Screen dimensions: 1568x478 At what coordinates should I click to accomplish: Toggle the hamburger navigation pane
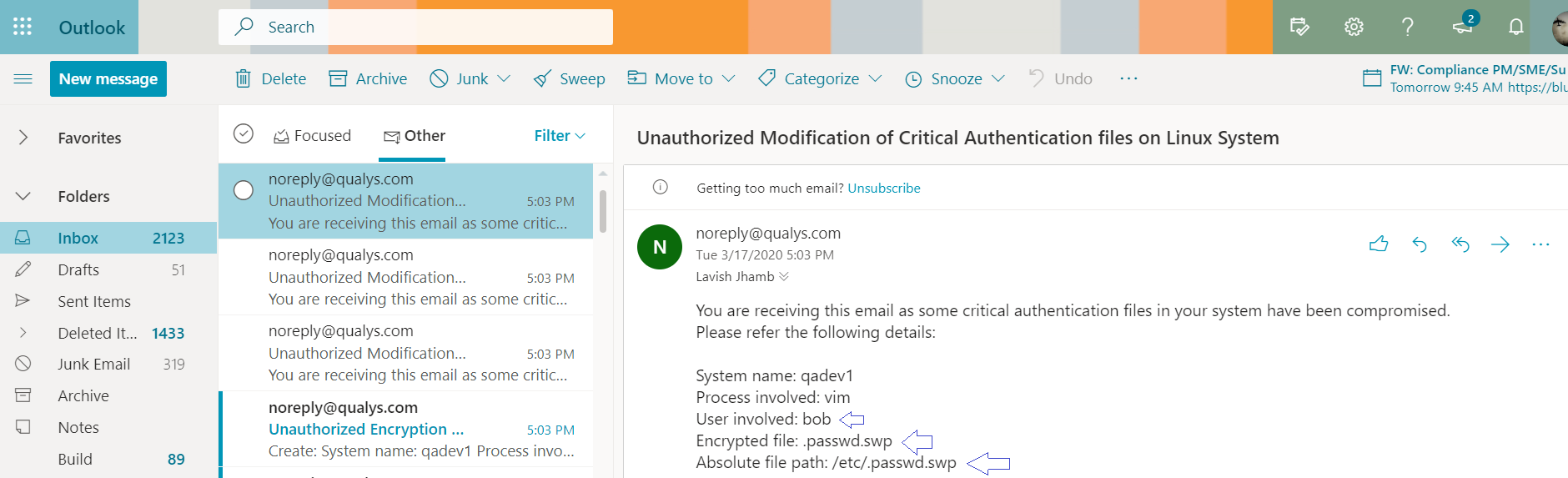pyautogui.click(x=23, y=78)
